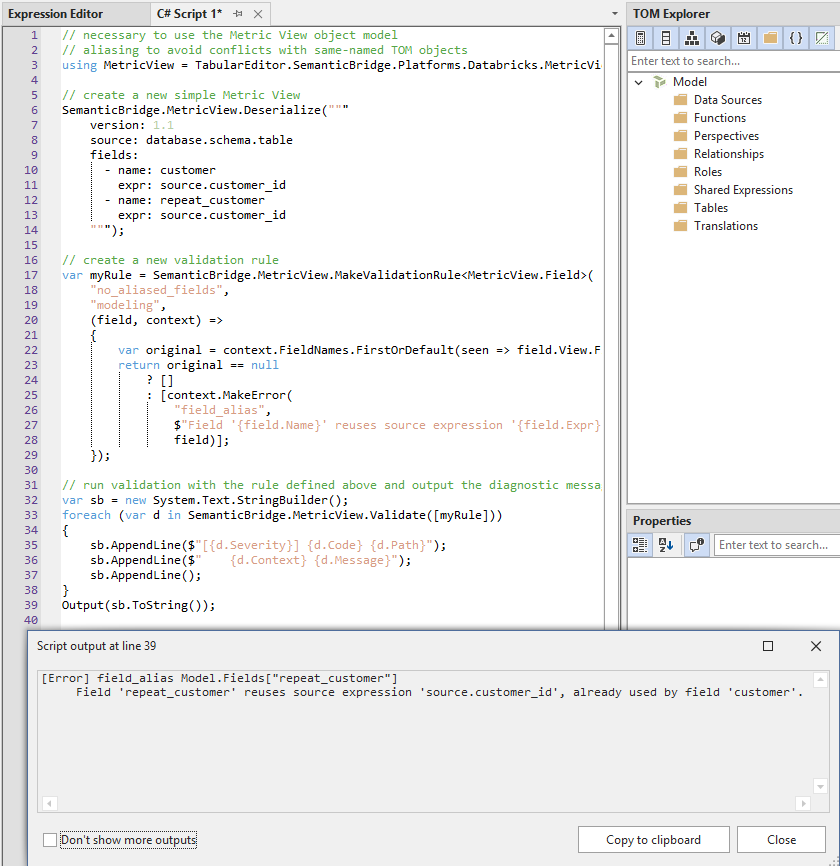This screenshot has width=840, height=866.
Task: Pin the C# Script 1 tab
Action: coord(238,14)
